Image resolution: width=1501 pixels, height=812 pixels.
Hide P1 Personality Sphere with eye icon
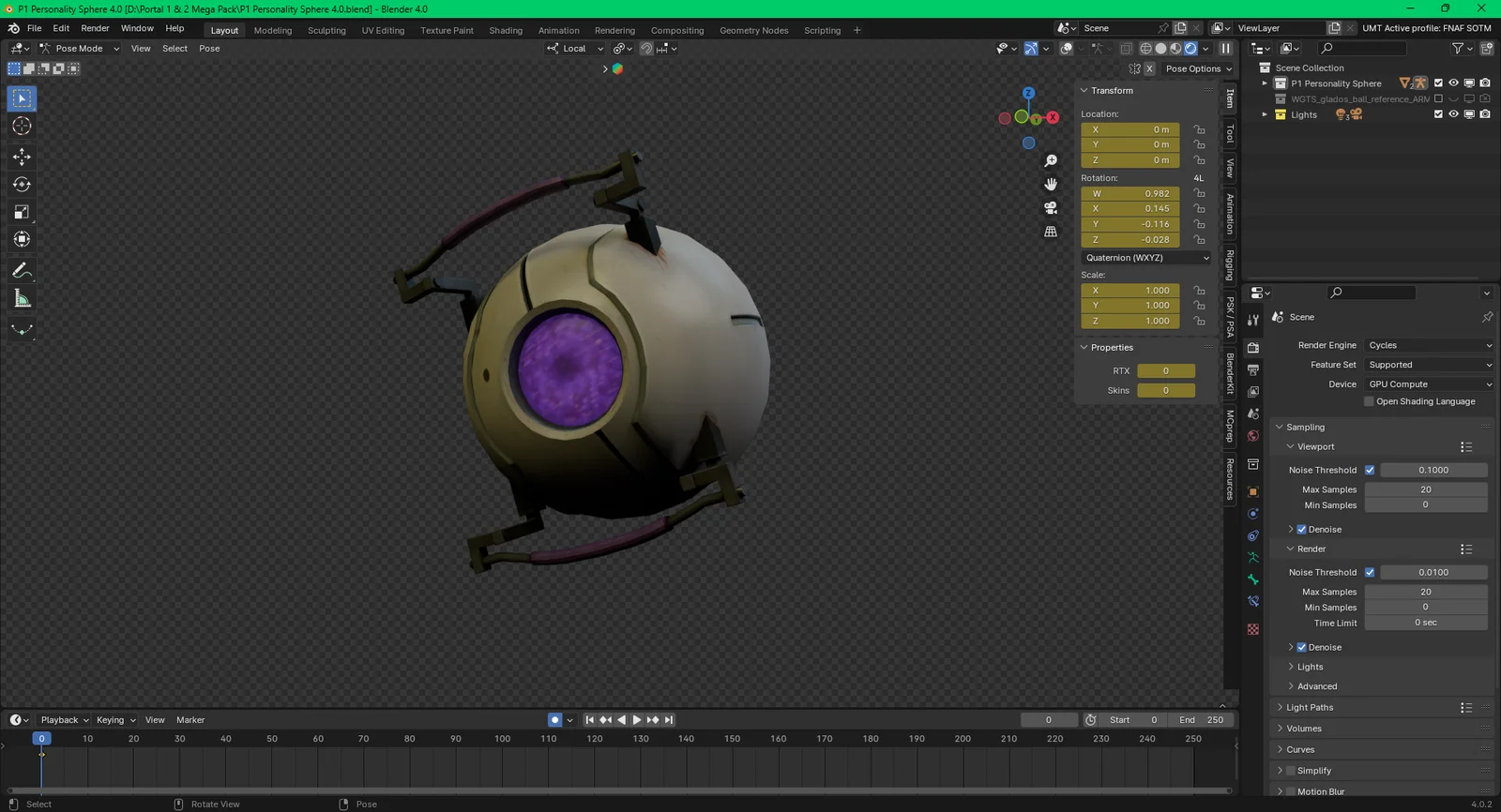pyautogui.click(x=1453, y=83)
